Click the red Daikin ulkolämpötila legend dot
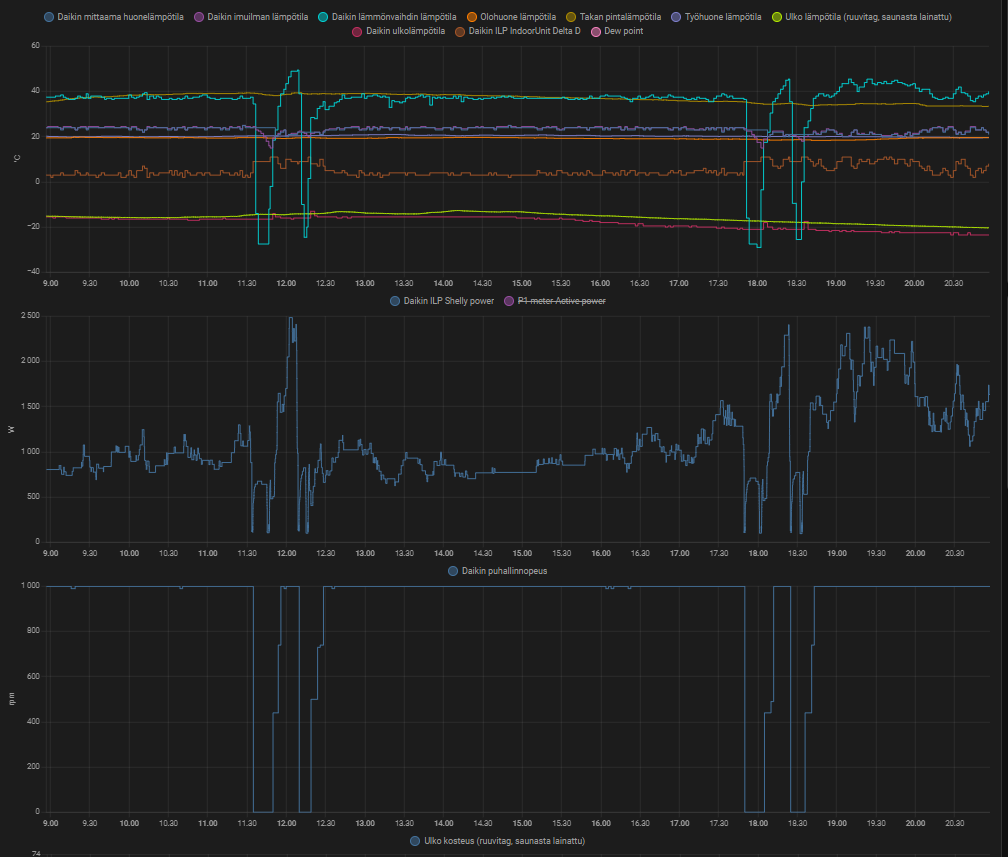Image resolution: width=1008 pixels, height=857 pixels. (358, 32)
